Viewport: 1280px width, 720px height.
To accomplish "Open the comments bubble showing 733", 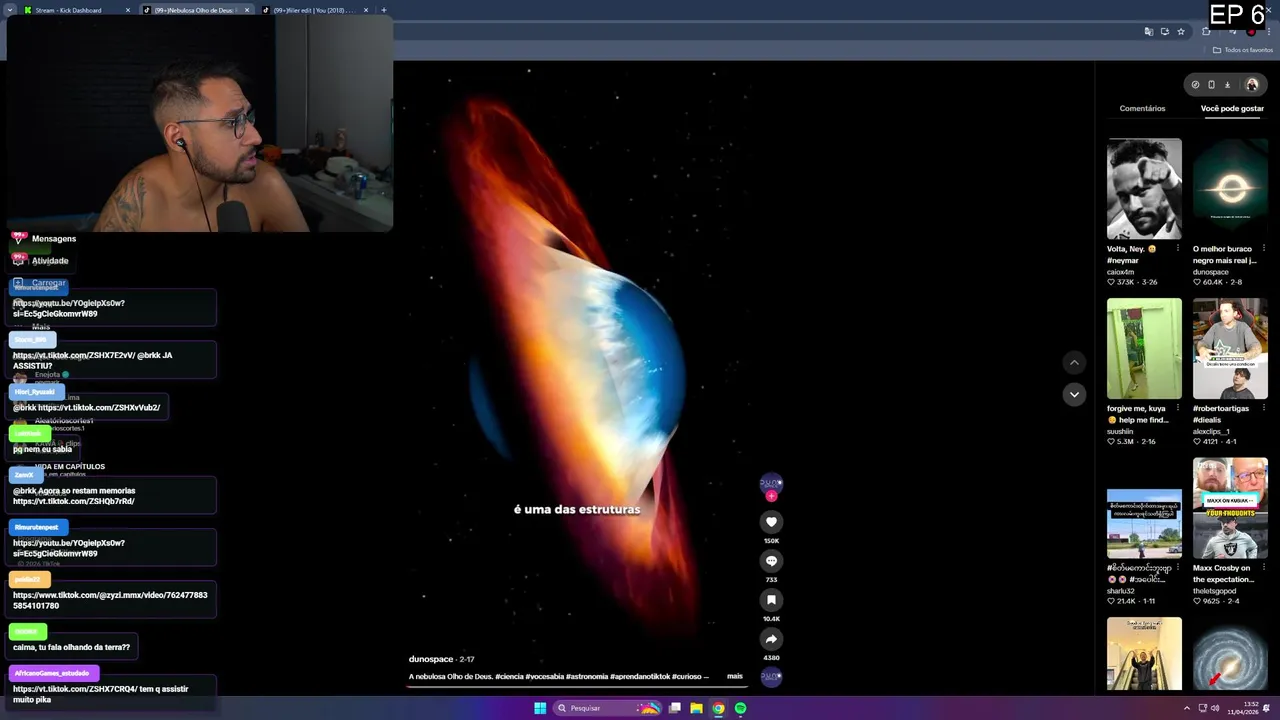I will click(771, 561).
